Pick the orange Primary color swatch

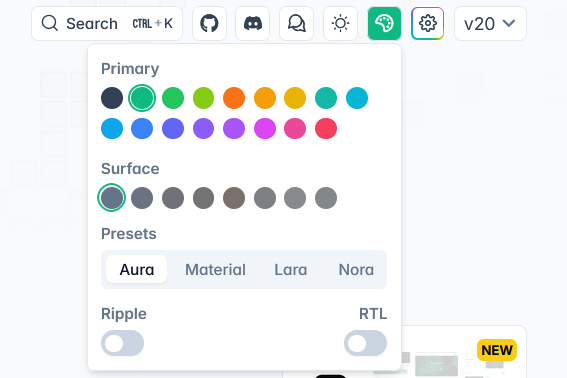[x=234, y=98]
